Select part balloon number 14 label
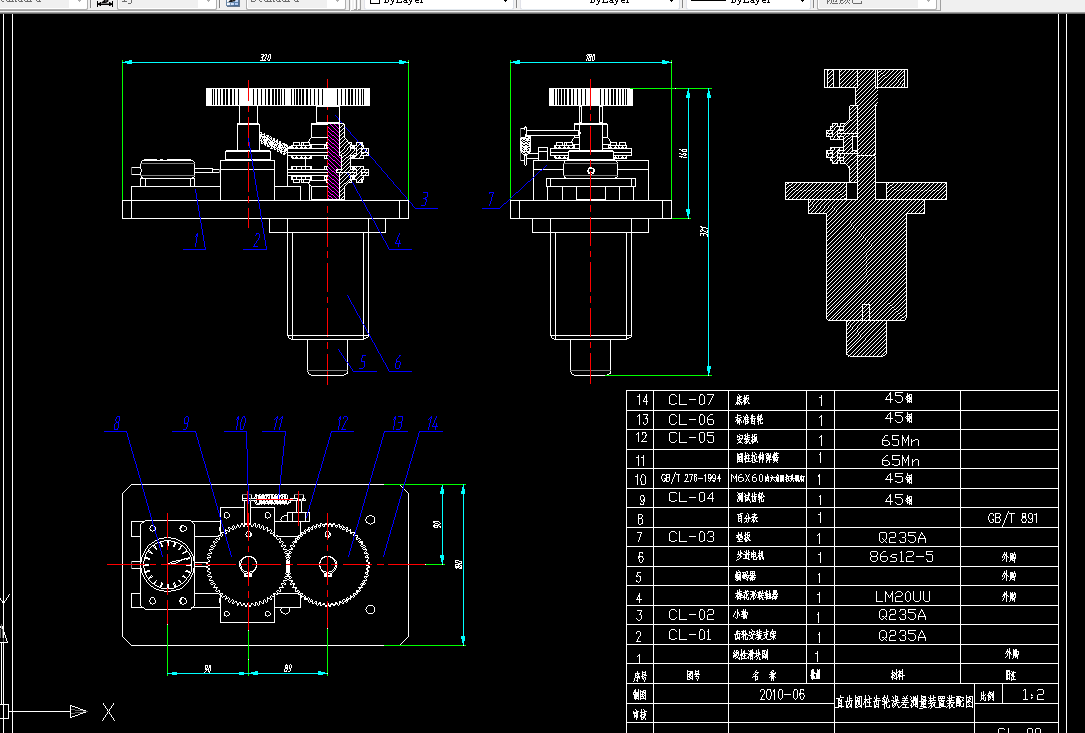The height and width of the screenshot is (733, 1085). [x=432, y=423]
